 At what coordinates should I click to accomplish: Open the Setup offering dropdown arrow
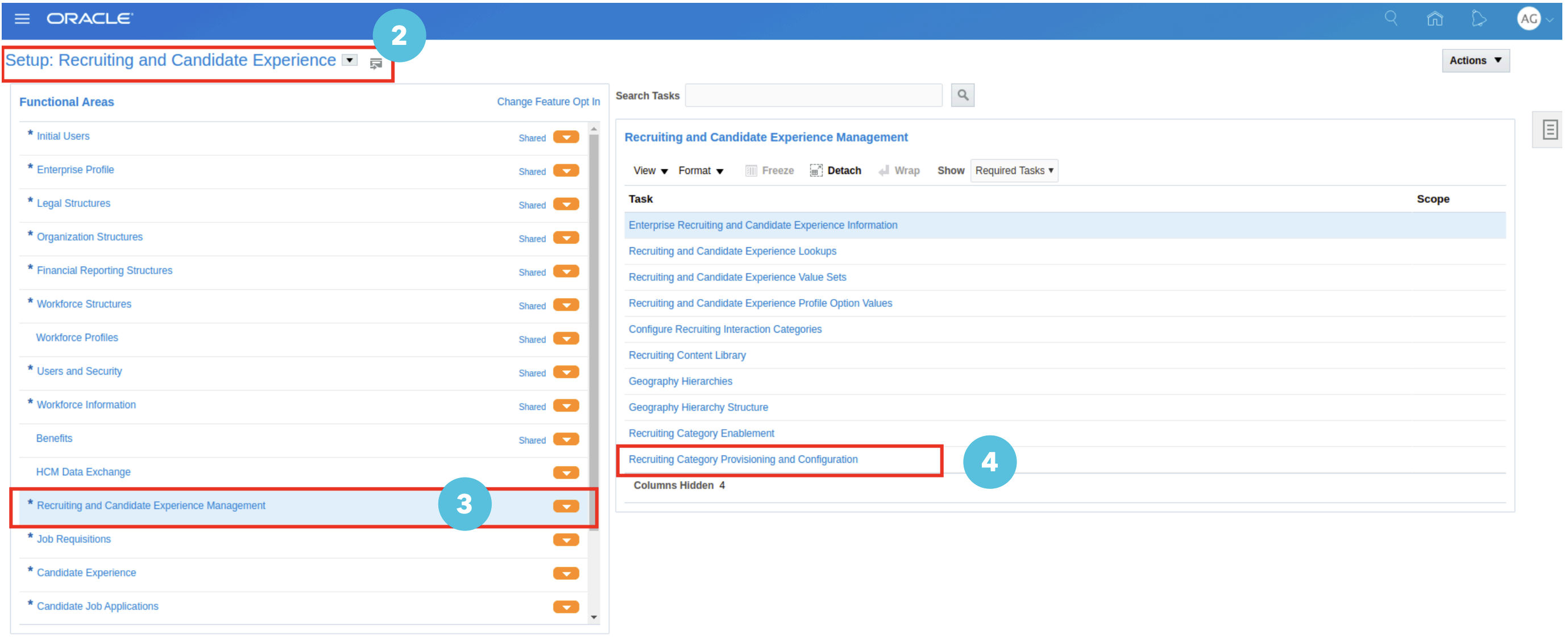pos(350,60)
